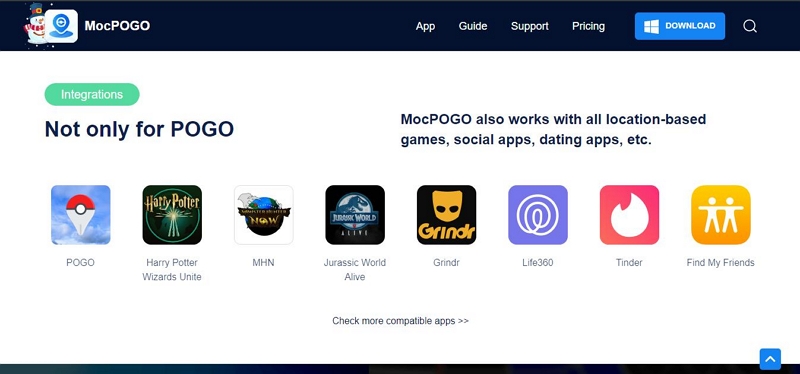Click the Tinder flame icon
The height and width of the screenshot is (374, 800).
pos(629,215)
